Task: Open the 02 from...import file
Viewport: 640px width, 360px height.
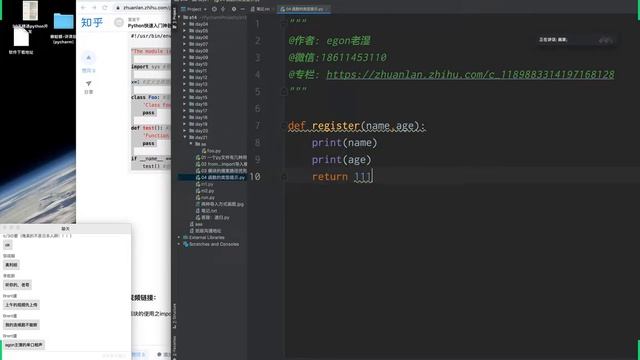Action: [221, 164]
